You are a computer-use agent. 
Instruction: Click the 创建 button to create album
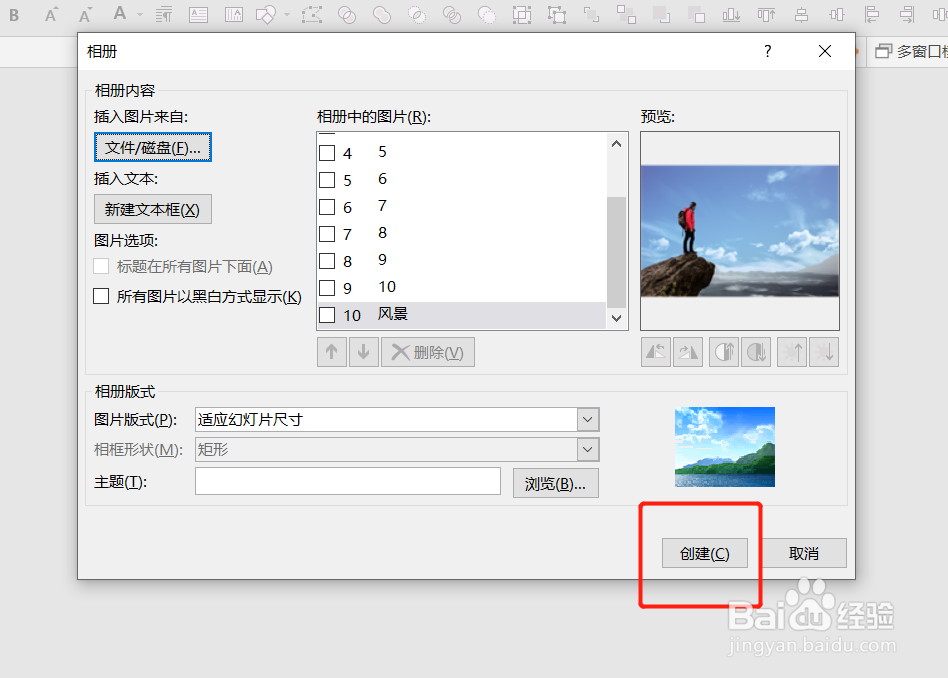tap(704, 552)
